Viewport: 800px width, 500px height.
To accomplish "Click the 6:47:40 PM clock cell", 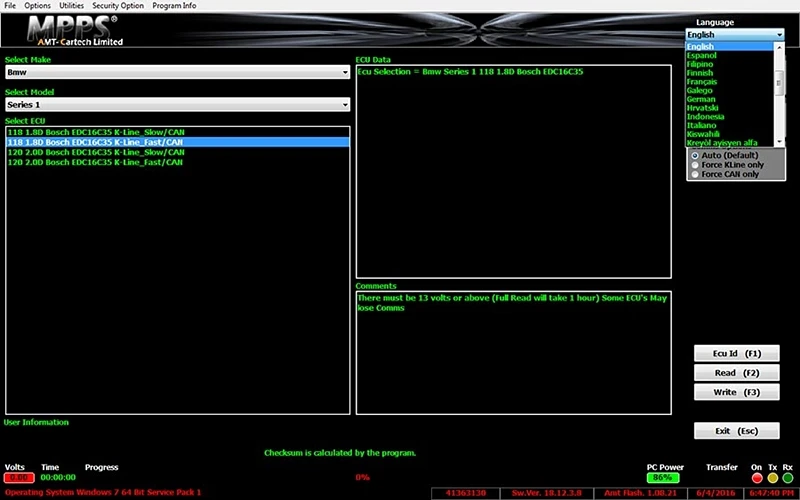I will point(771,493).
